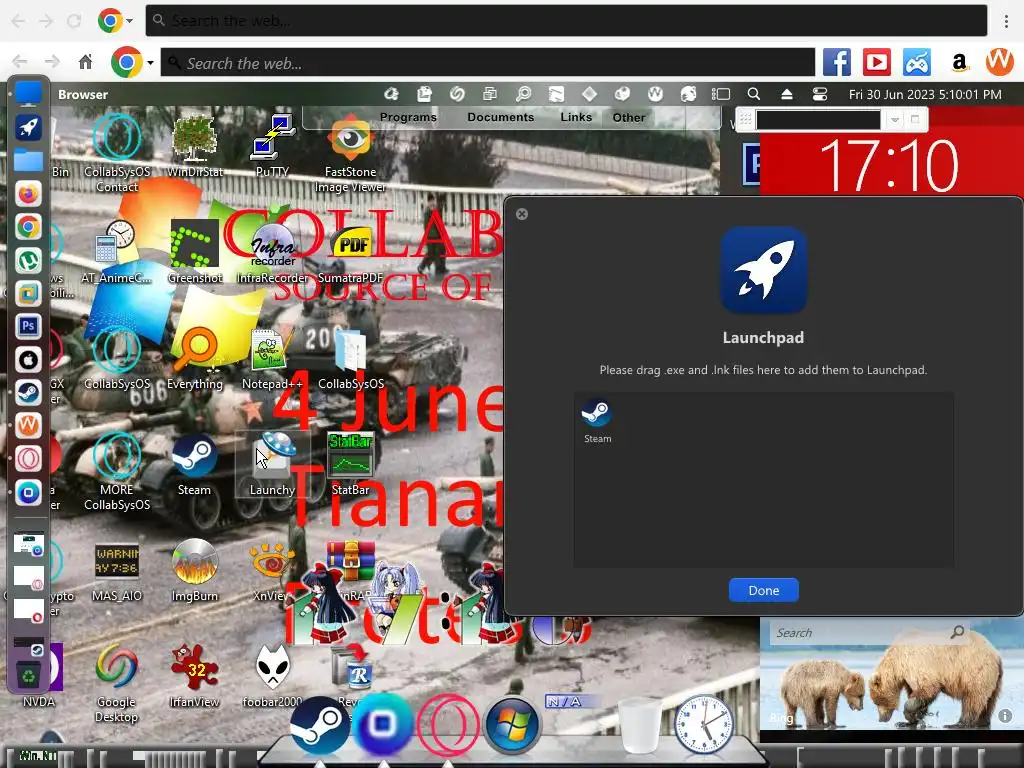
Task: Click the Apple logo icon in left dock
Action: point(28,359)
